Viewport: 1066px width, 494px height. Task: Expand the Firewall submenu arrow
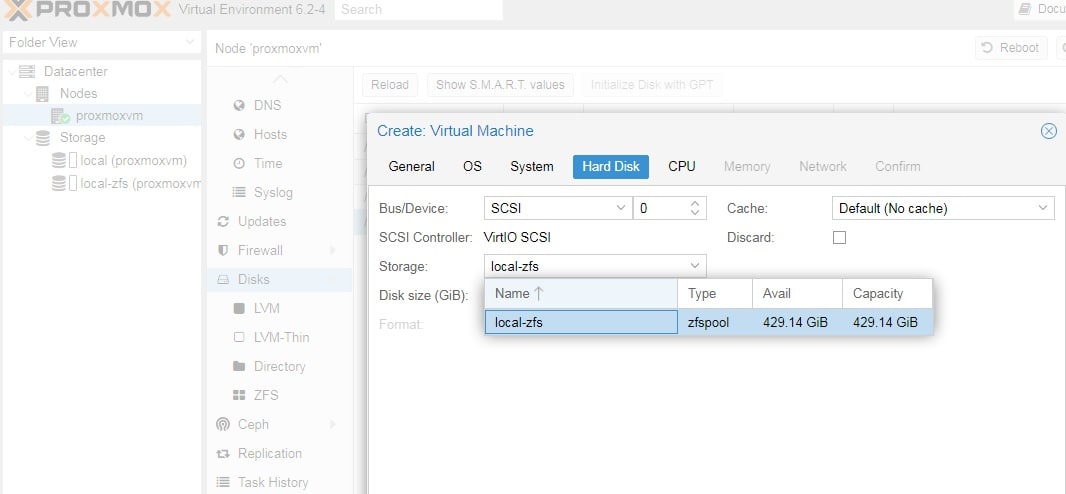pyautogui.click(x=333, y=251)
